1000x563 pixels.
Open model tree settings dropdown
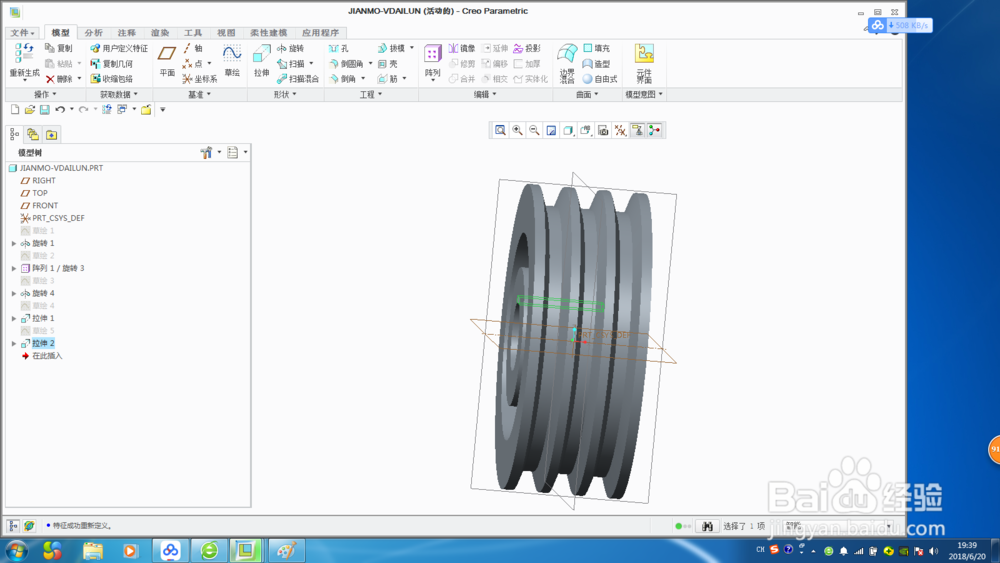[x=210, y=152]
